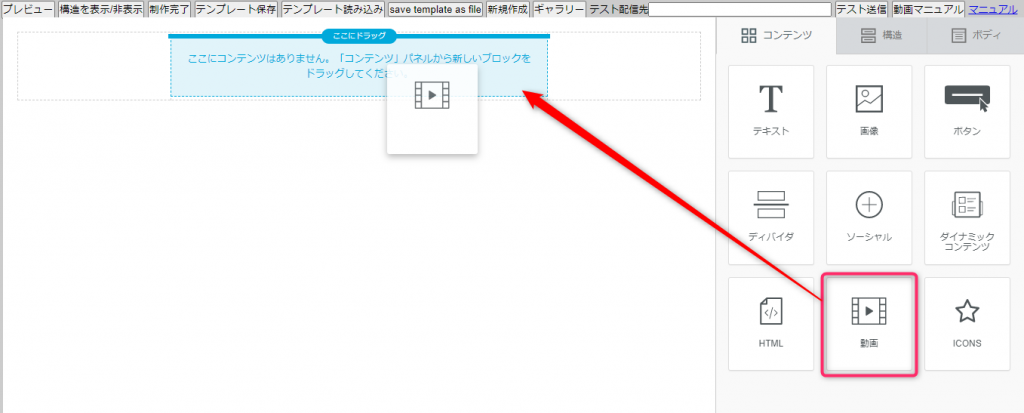Switch to the コンテンツ tab

(776, 35)
